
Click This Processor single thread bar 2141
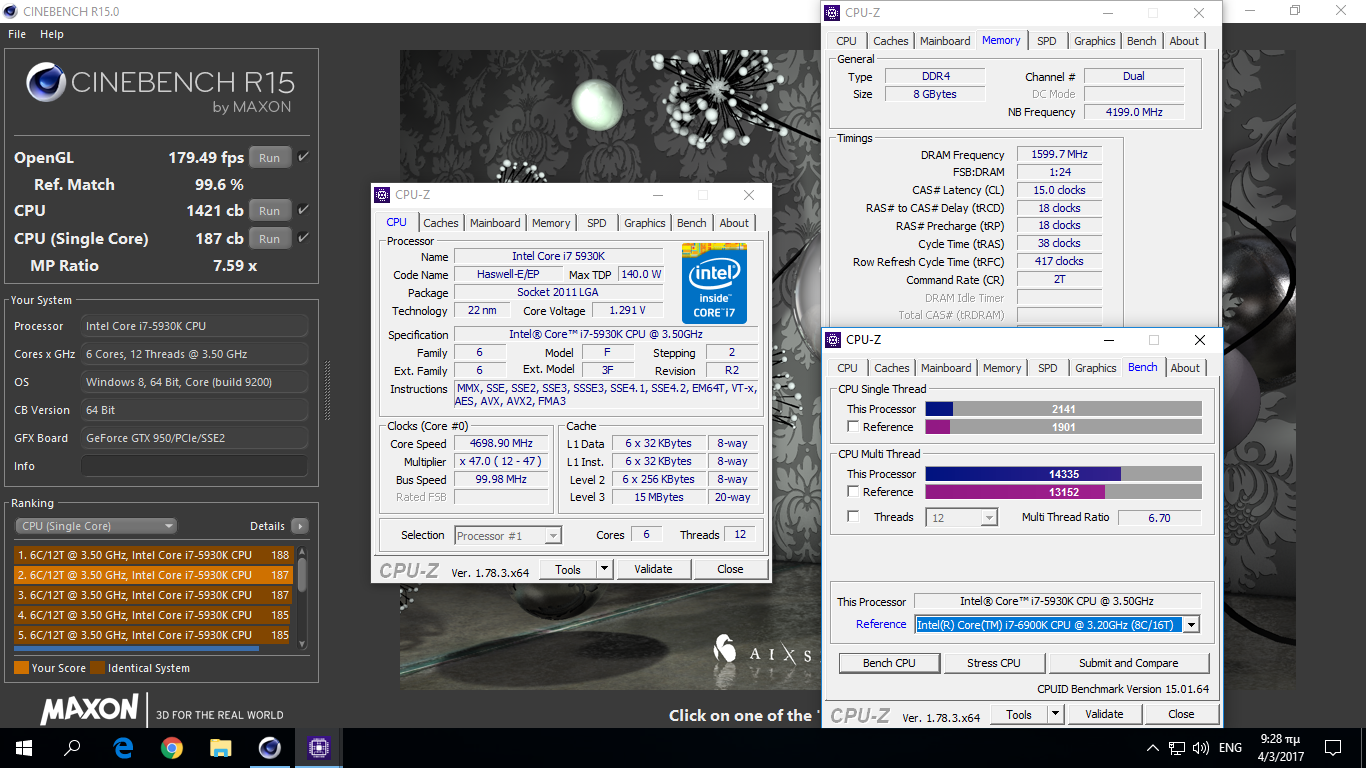[x=1063, y=408]
